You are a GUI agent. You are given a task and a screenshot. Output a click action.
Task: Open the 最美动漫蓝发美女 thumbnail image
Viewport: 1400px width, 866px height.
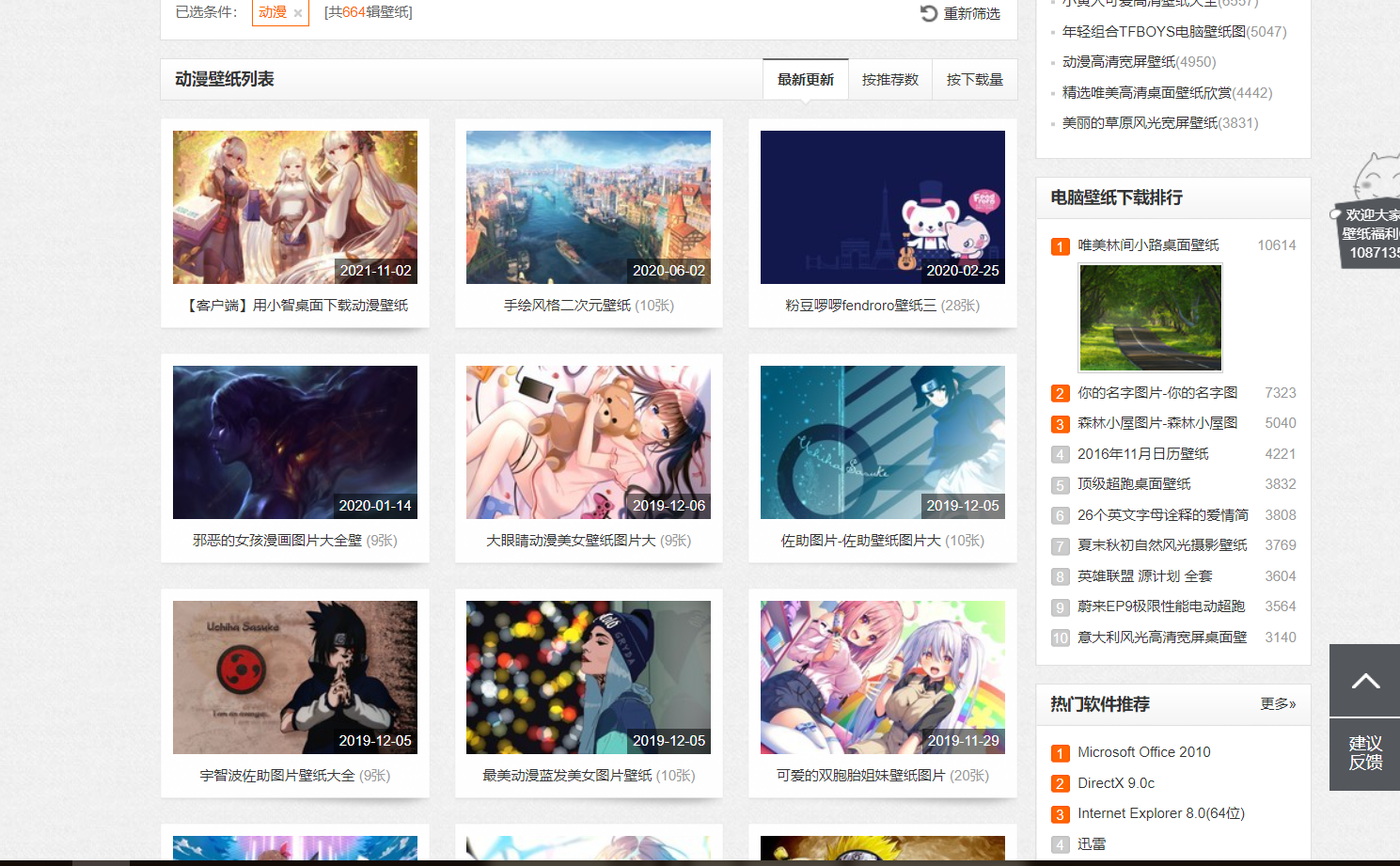[x=589, y=677]
